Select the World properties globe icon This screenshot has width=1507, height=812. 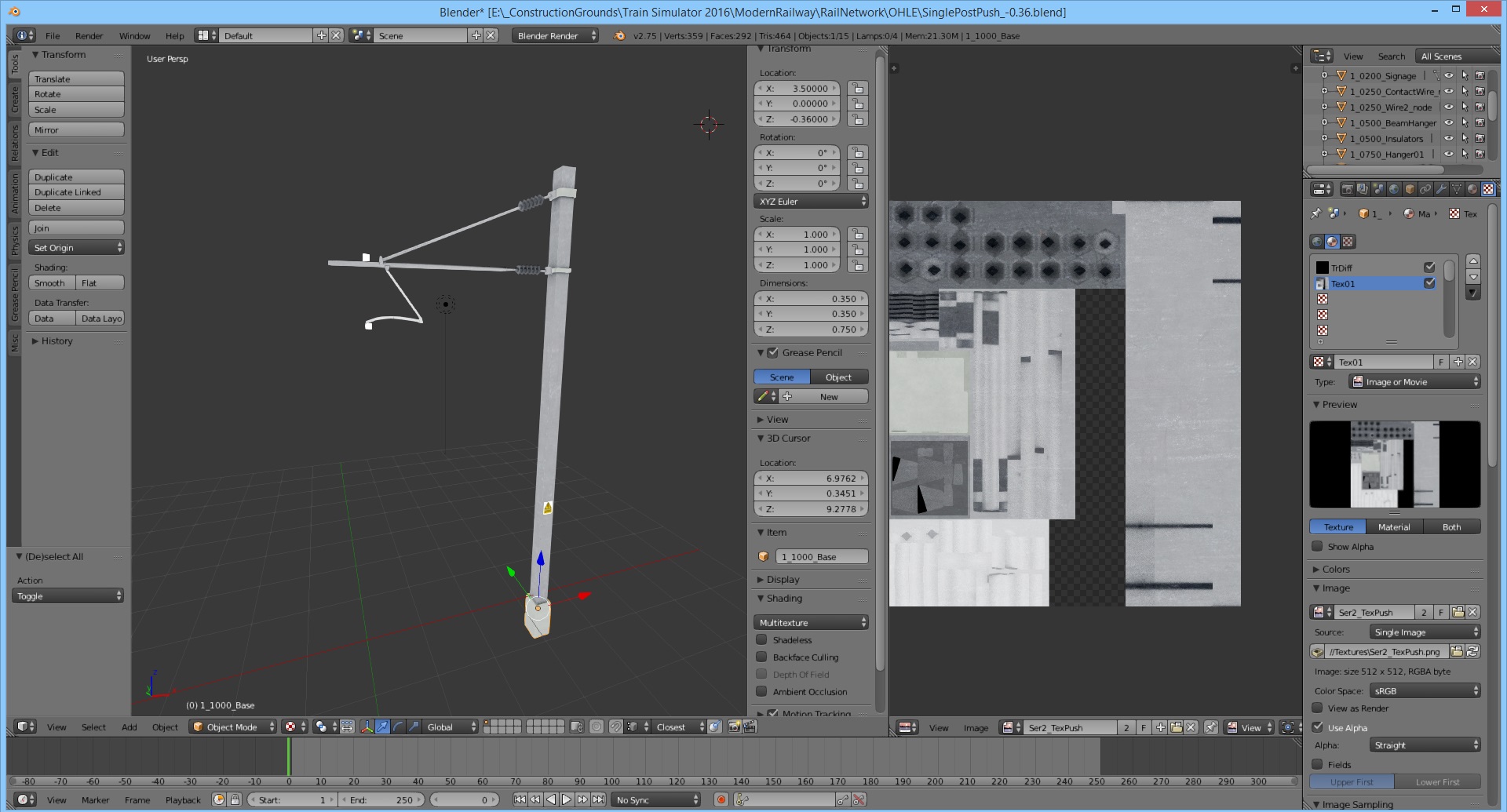(x=1394, y=189)
